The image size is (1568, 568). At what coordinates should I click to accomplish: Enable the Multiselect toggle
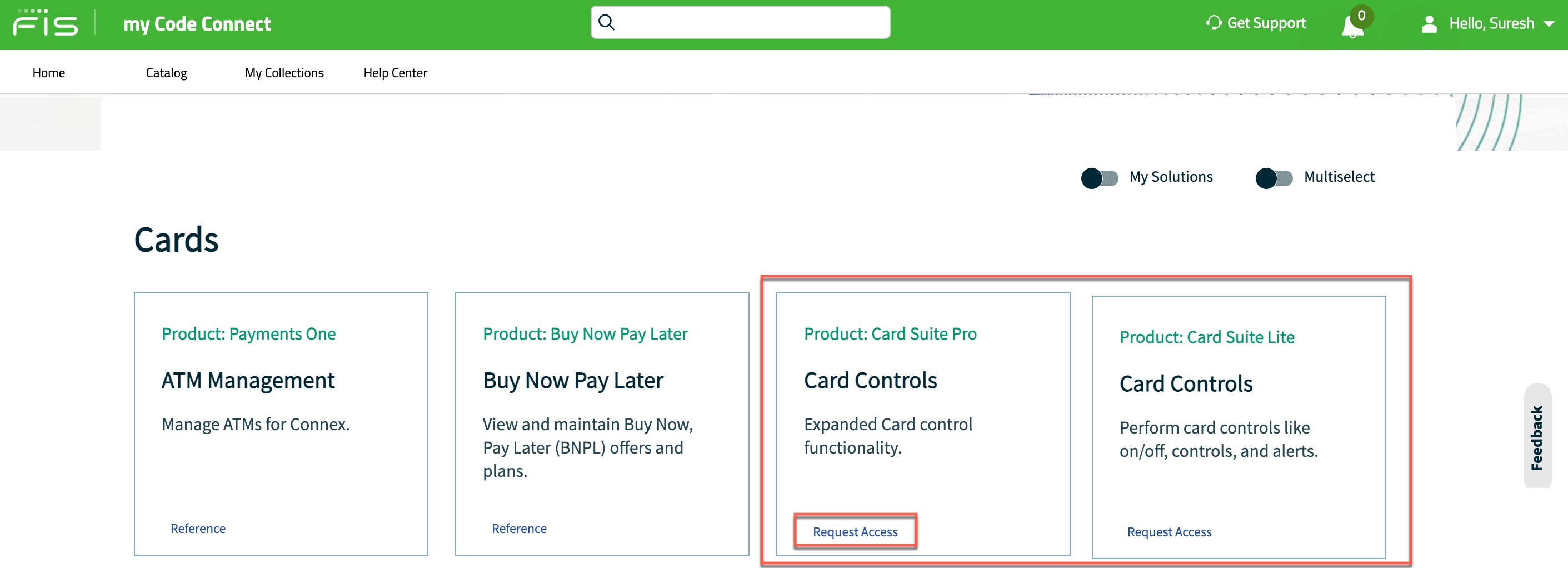point(1274,178)
